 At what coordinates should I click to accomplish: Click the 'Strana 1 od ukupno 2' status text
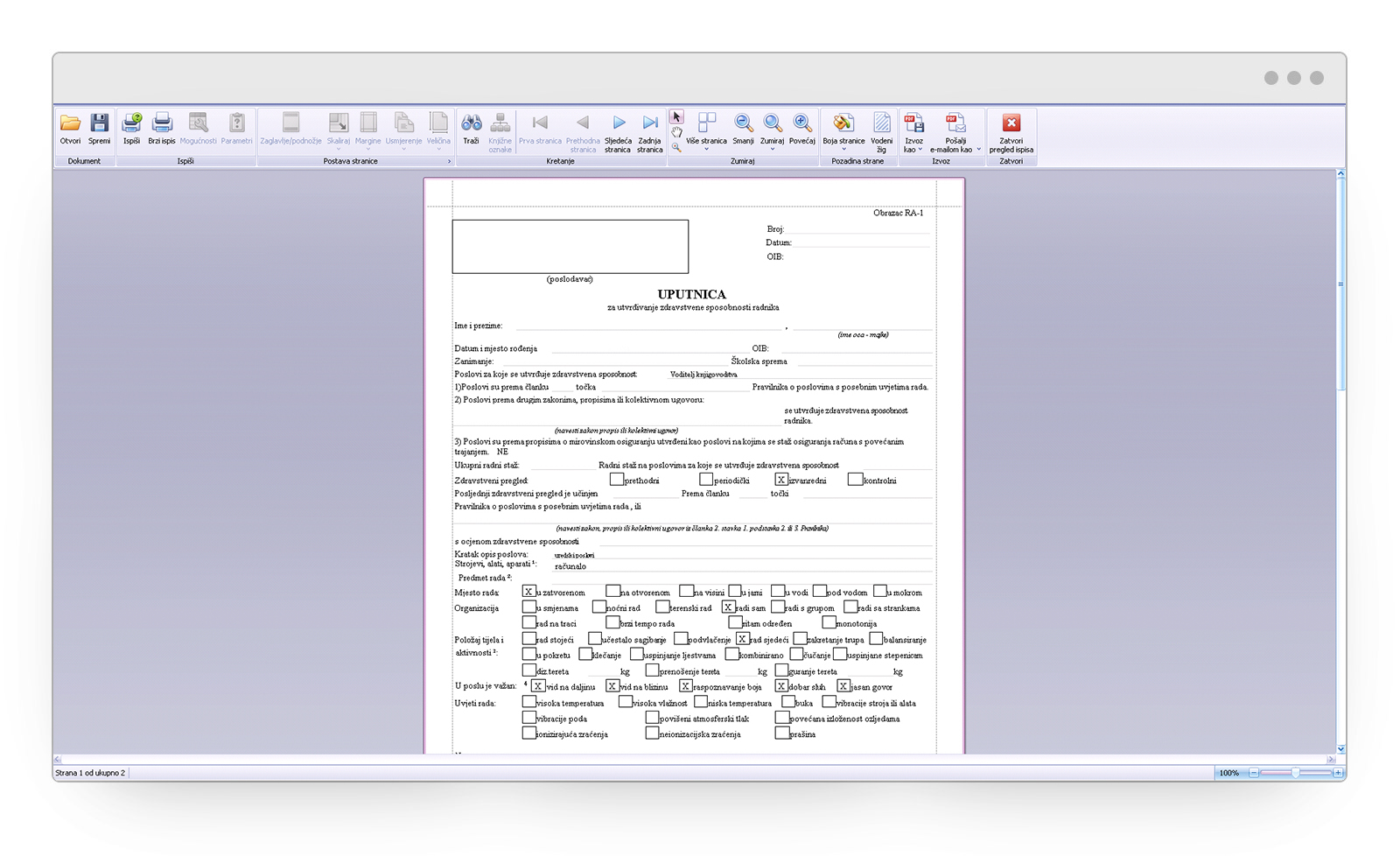pyautogui.click(x=90, y=773)
